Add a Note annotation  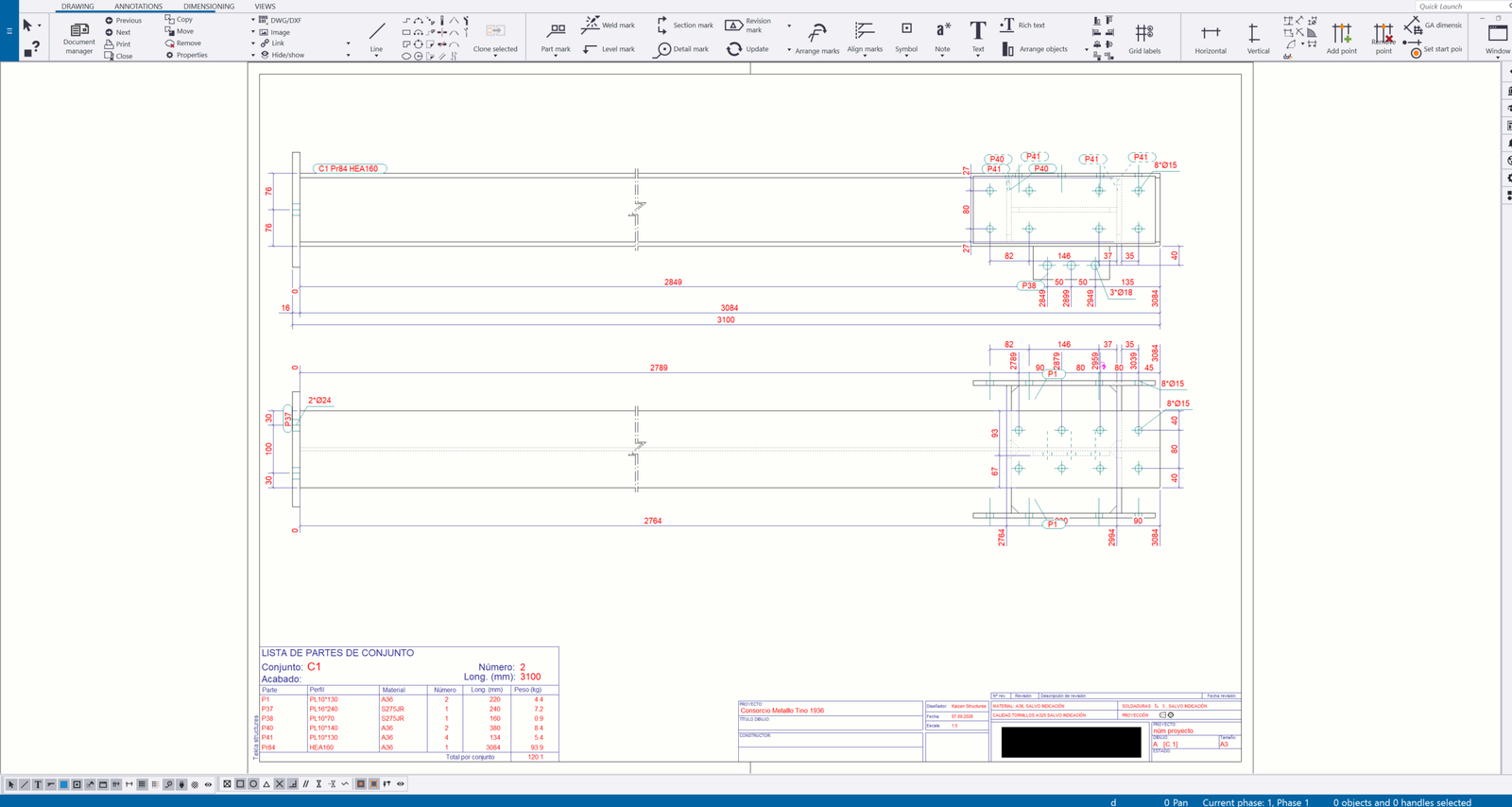[942, 37]
